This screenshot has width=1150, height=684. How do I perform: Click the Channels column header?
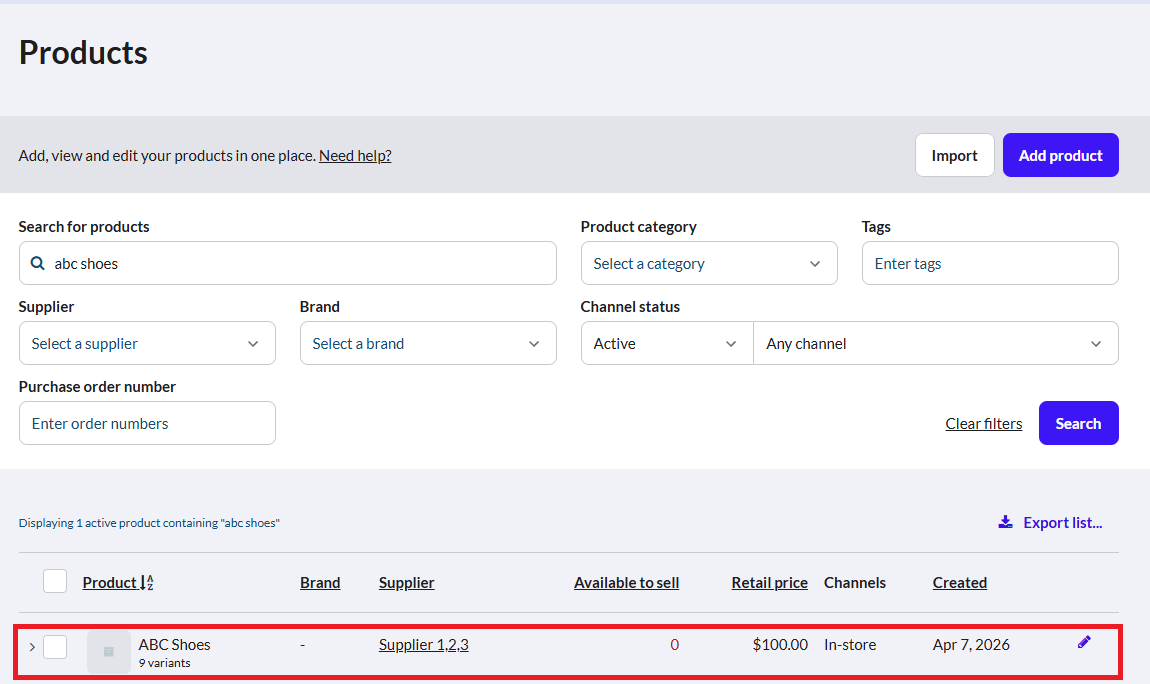click(854, 583)
